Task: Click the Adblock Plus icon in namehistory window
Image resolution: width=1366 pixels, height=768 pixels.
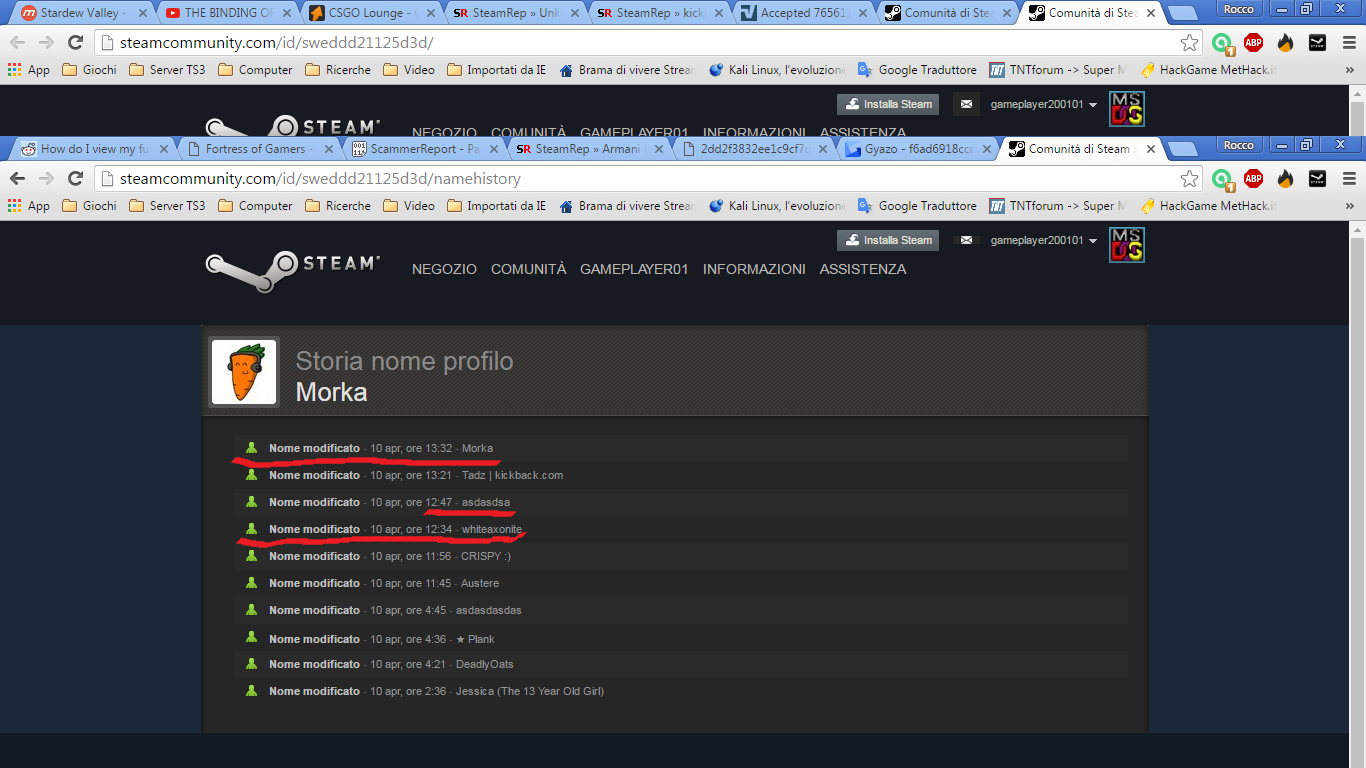Action: point(1253,179)
